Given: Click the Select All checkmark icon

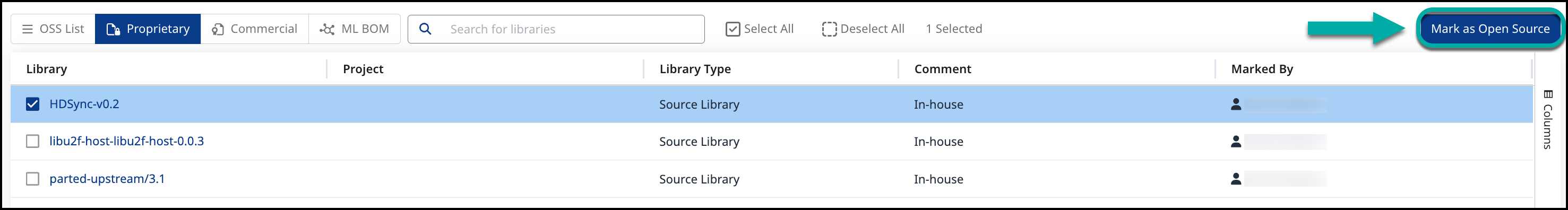Looking at the screenshot, I should [733, 29].
